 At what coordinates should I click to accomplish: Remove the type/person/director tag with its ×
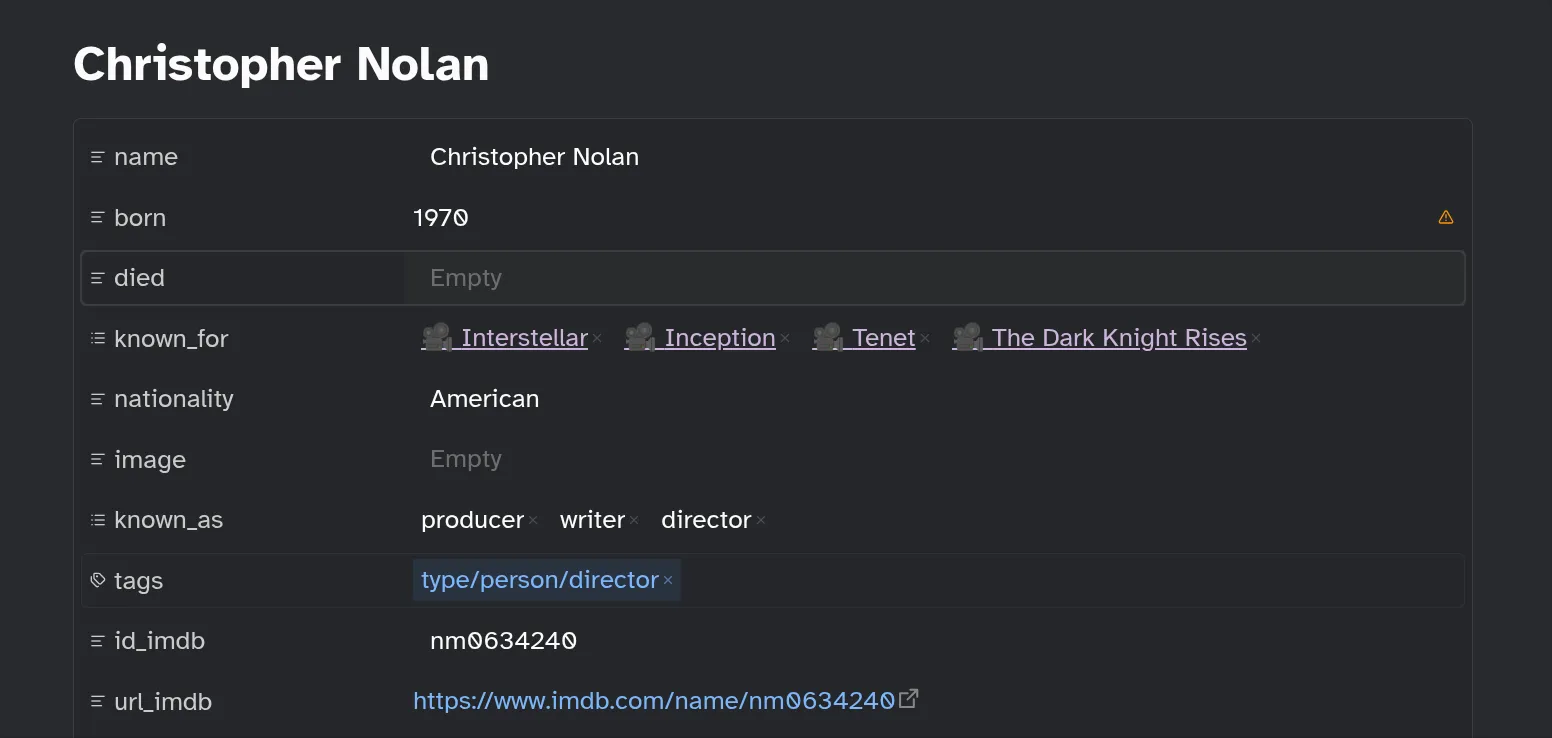667,580
